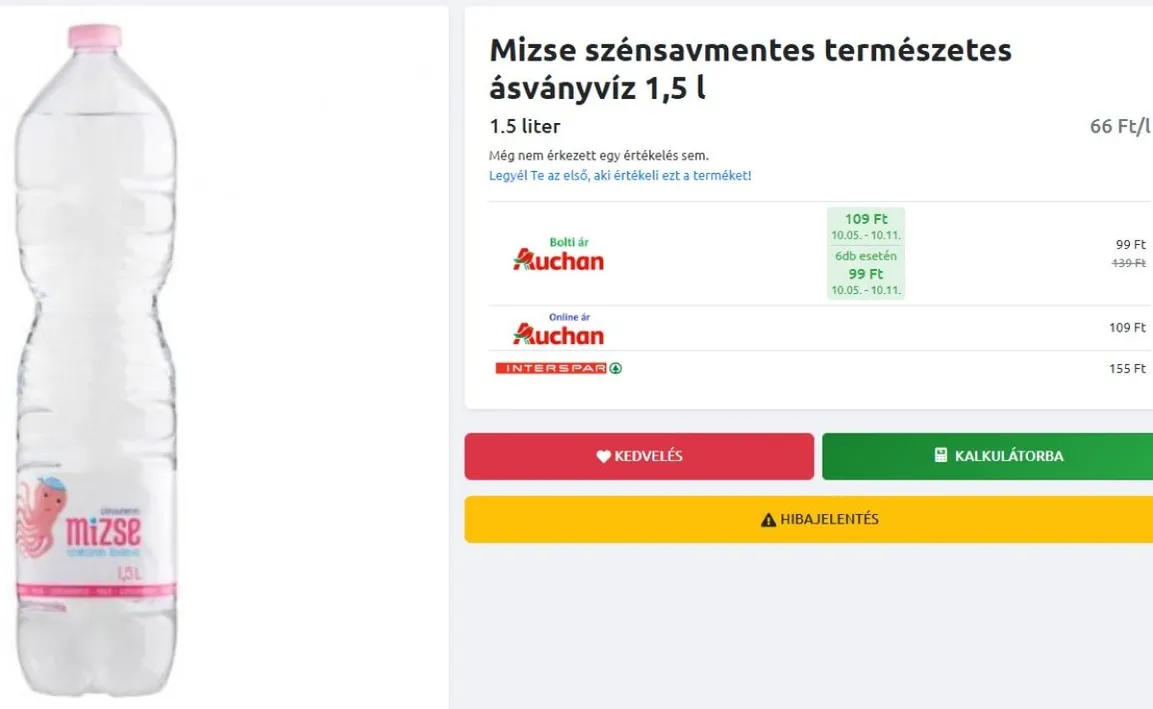Click the Még nem érkezett értékelés text
1153x709 pixels.
[x=598, y=156]
